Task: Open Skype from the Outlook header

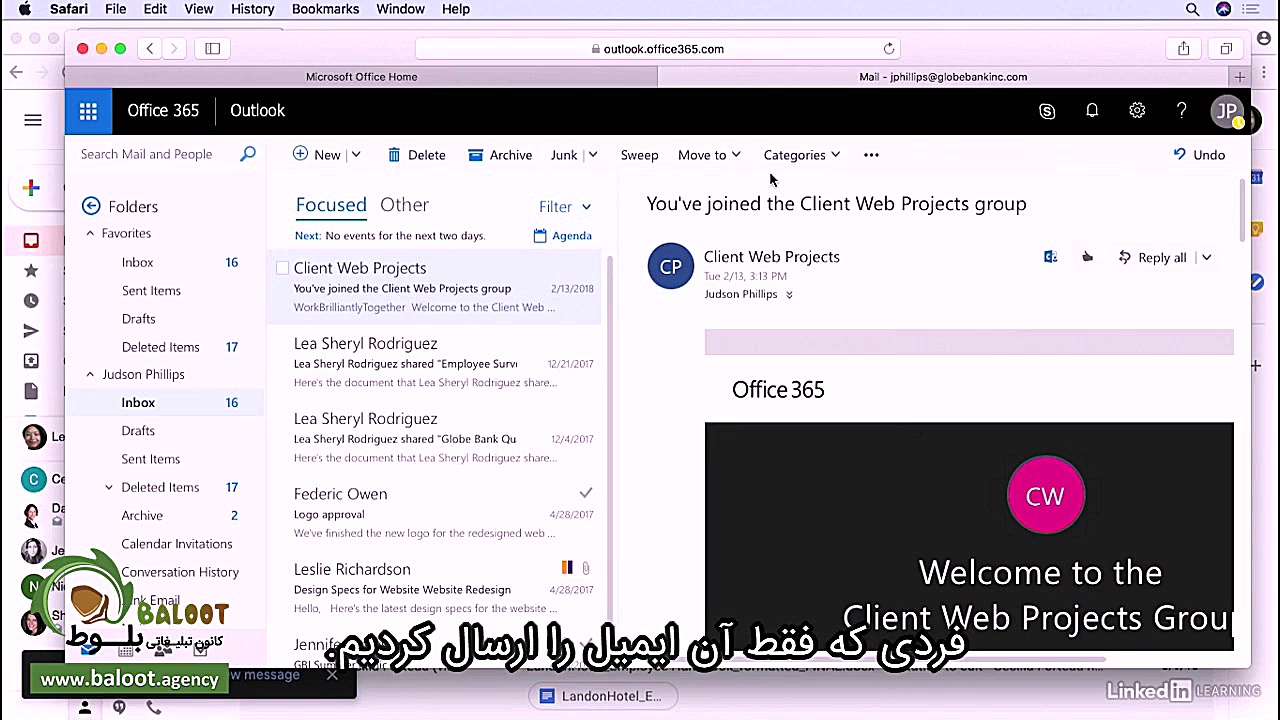Action: (x=1047, y=111)
